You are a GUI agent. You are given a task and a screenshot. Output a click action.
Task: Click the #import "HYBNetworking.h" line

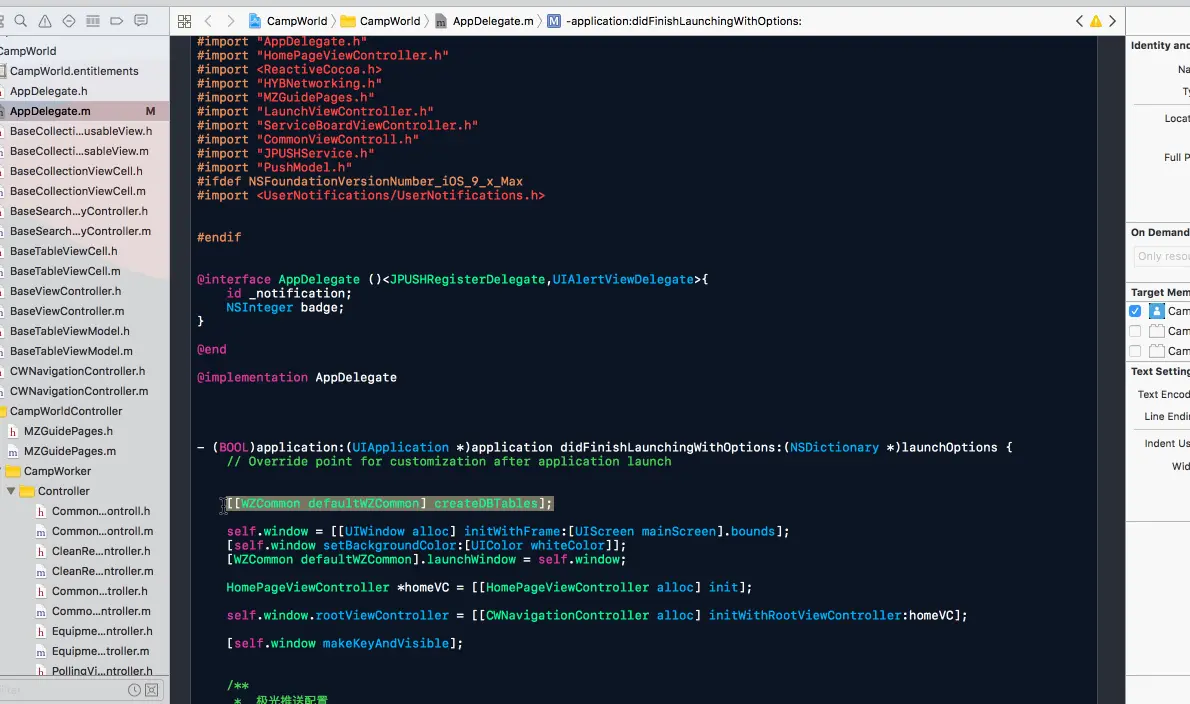click(x=289, y=83)
